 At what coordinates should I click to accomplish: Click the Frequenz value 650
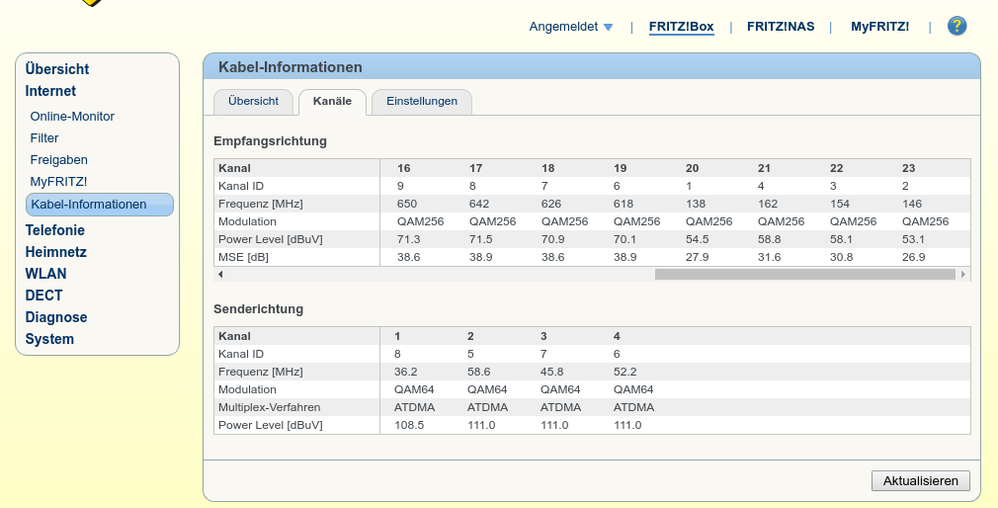click(x=407, y=204)
